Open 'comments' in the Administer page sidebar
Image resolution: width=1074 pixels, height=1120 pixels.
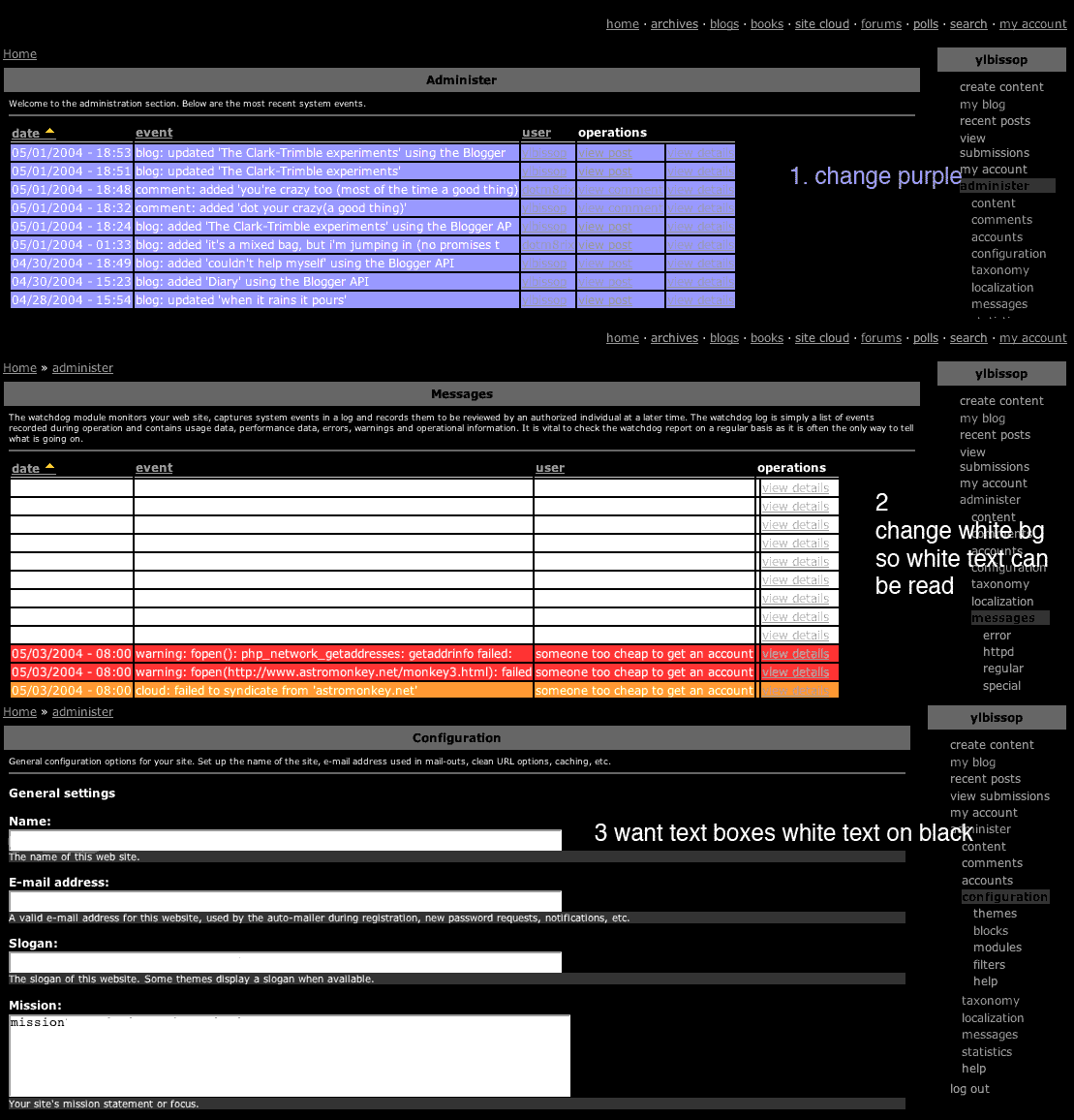pyautogui.click(x=1001, y=220)
